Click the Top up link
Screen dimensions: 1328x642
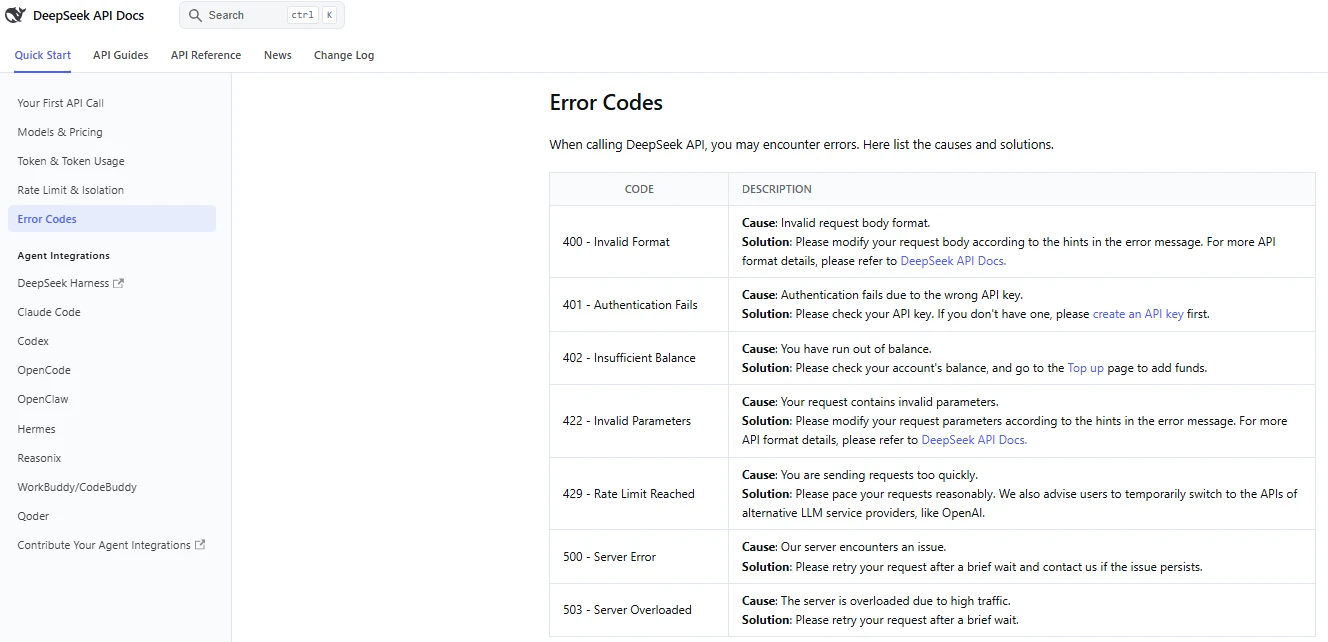click(1086, 368)
